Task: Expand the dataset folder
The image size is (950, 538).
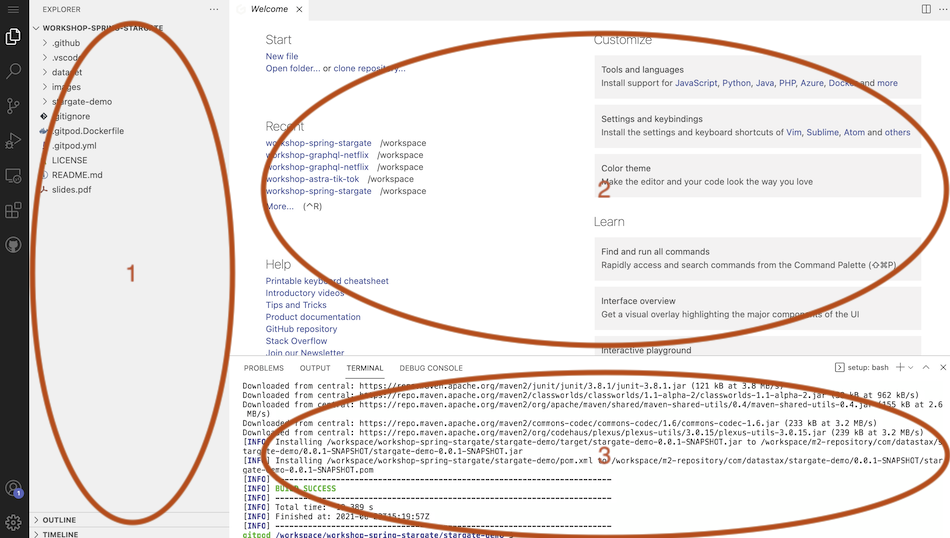Action: [x=129, y=72]
